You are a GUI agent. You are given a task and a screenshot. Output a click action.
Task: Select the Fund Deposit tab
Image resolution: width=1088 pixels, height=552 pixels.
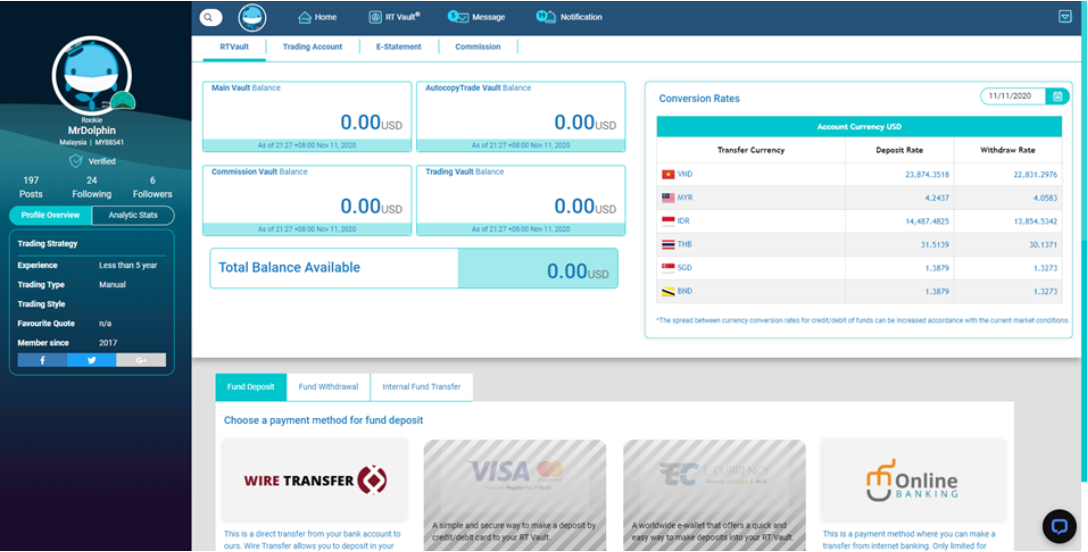[250, 387]
